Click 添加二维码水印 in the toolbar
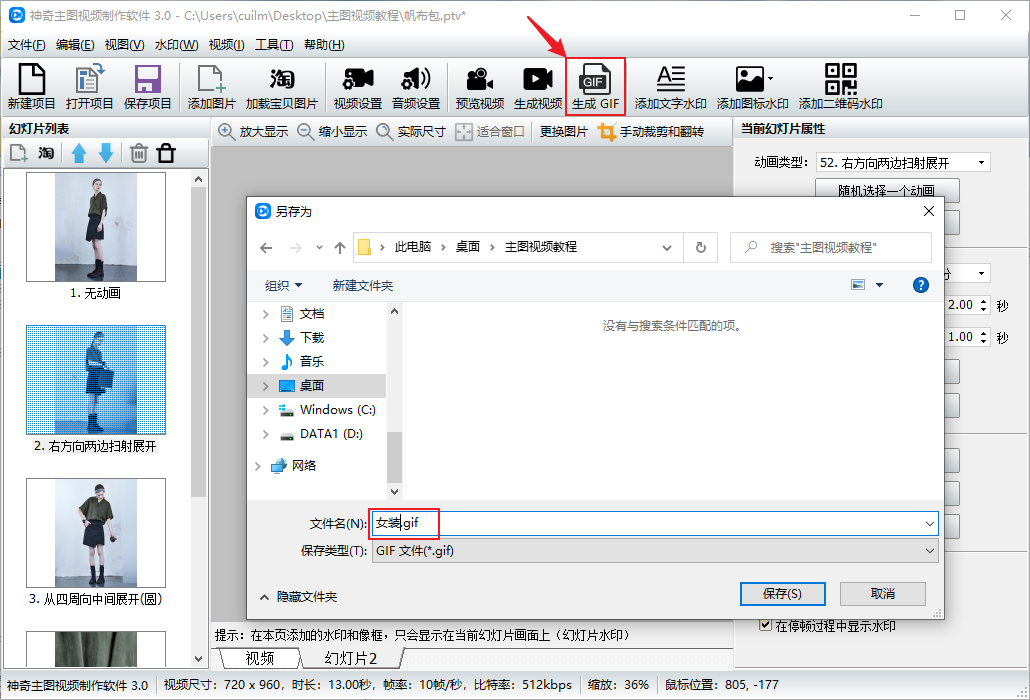 tap(840, 86)
